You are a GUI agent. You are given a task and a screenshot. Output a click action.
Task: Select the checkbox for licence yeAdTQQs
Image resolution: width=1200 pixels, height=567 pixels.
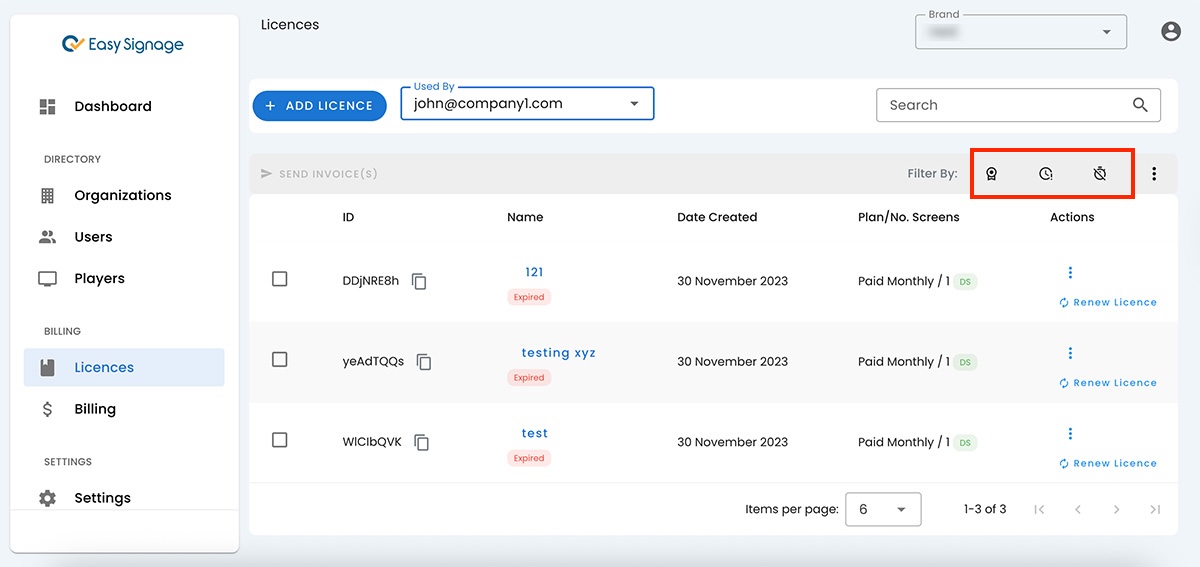point(280,359)
